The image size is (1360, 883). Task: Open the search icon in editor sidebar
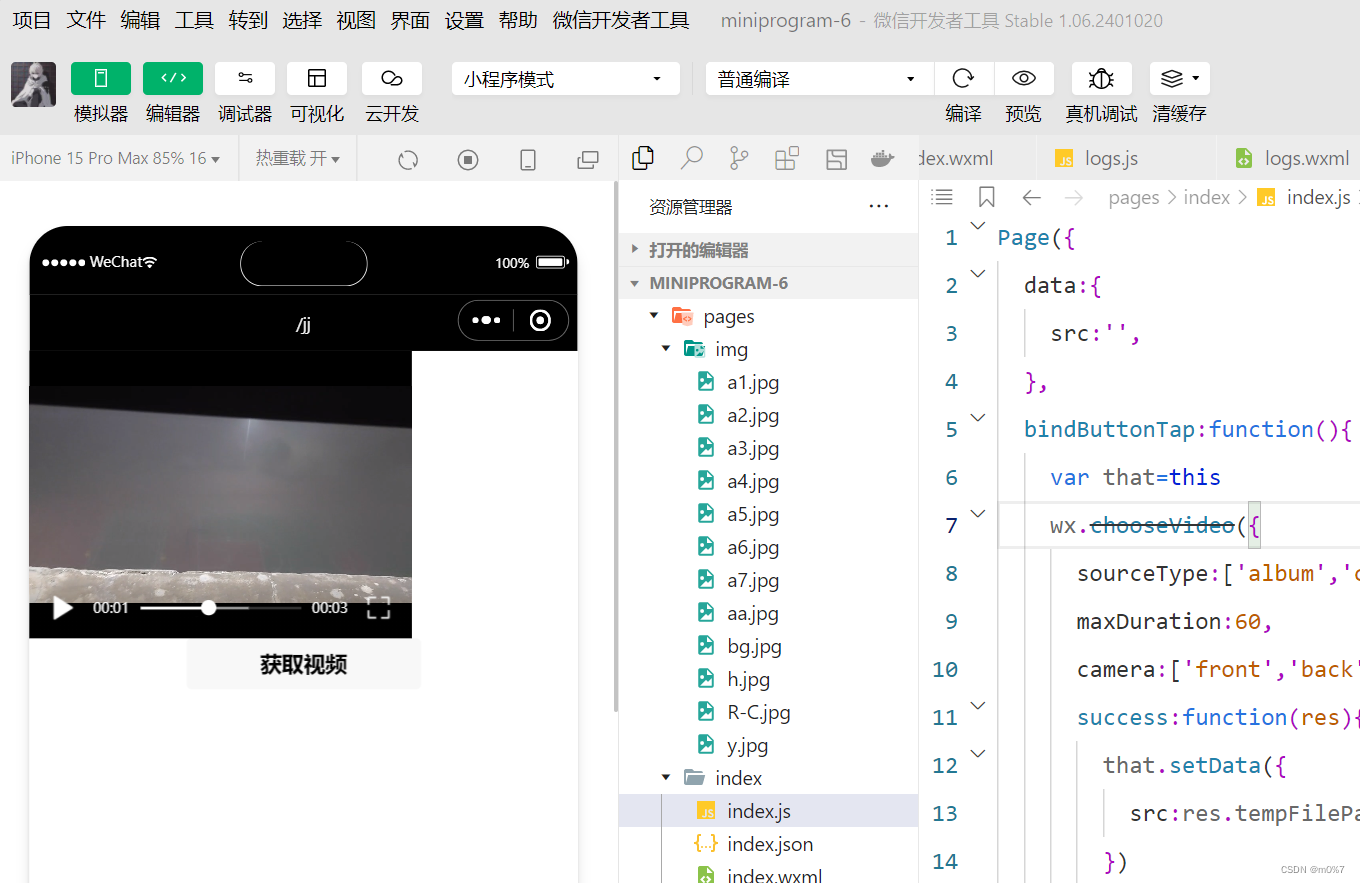pos(691,158)
